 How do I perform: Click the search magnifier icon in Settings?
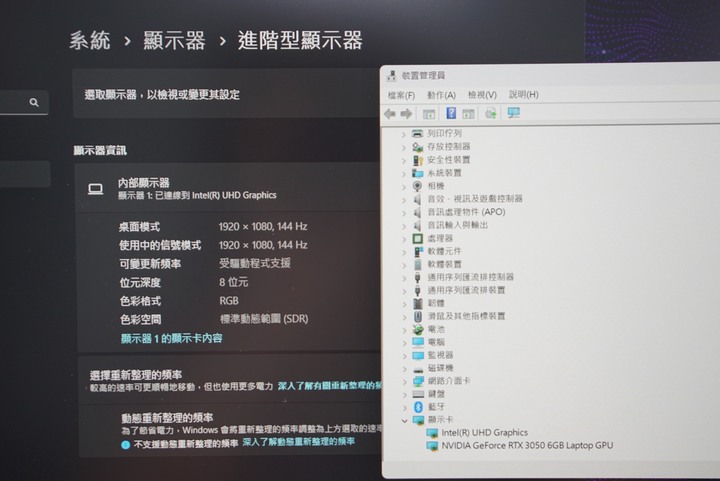(x=34, y=102)
